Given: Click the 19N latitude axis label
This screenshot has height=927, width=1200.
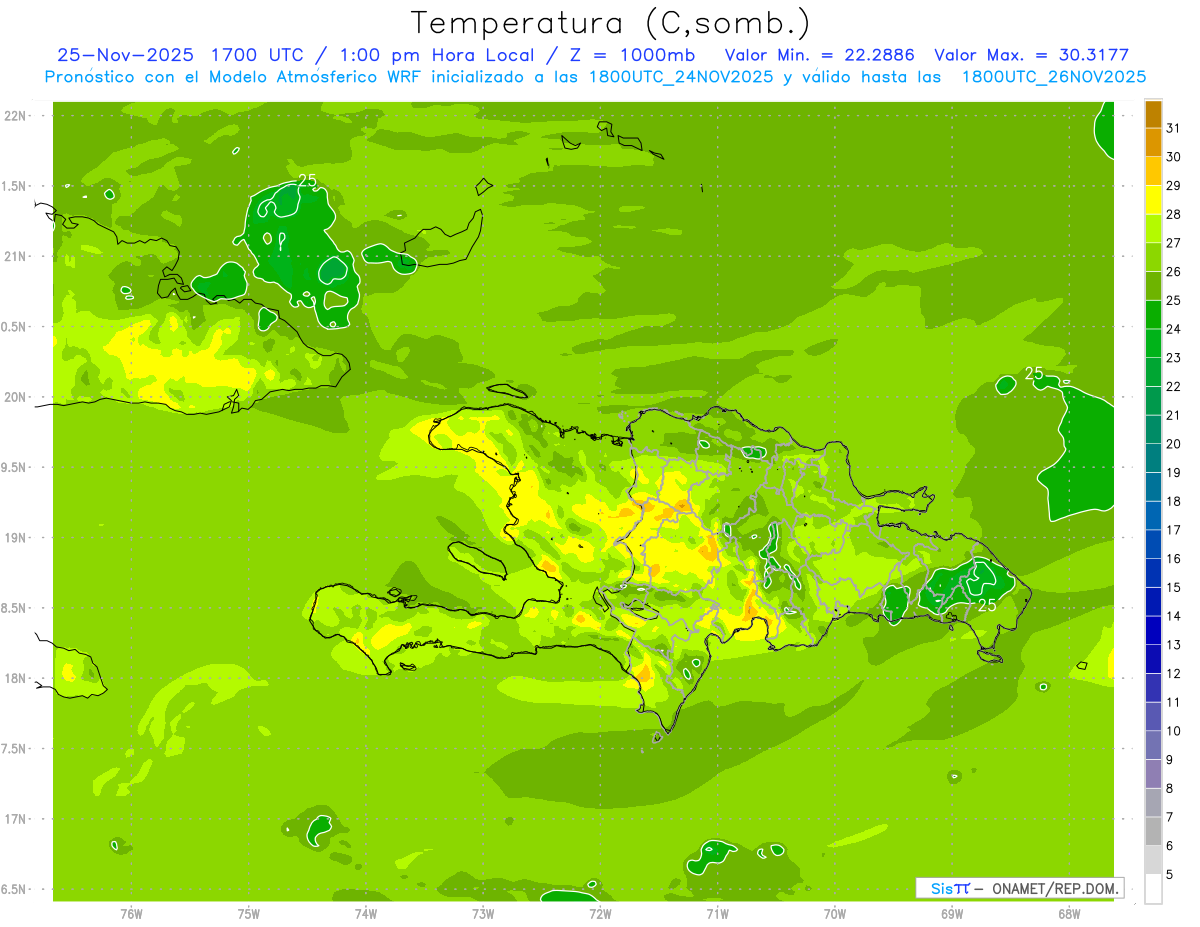Looking at the screenshot, I should (14, 538).
